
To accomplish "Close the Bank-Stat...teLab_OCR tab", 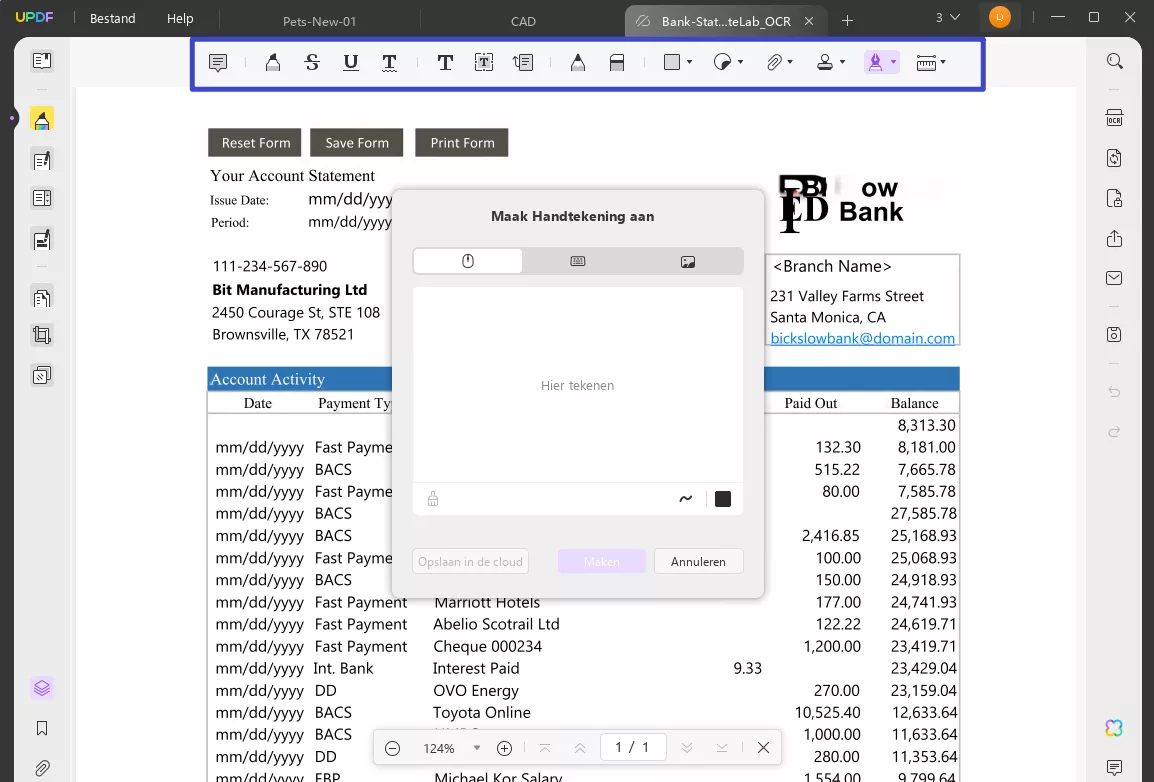I will pos(809,21).
